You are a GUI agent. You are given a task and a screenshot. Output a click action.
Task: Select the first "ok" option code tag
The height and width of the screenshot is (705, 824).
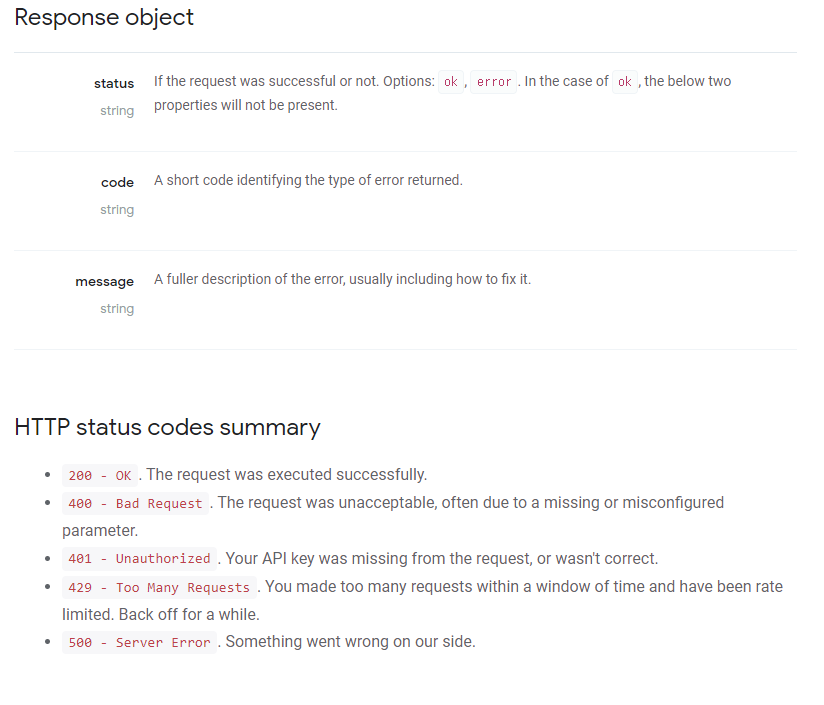(451, 82)
